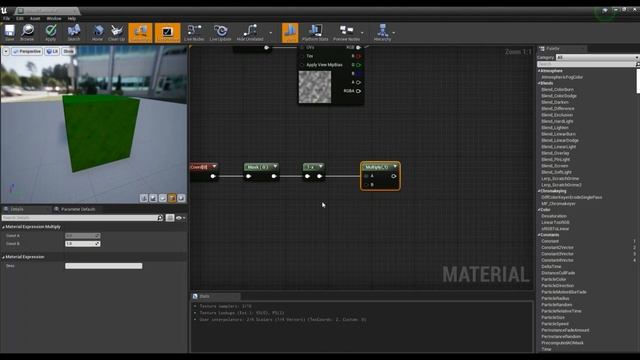The width and height of the screenshot is (640, 360).
Task: Select Blend_Overlay in the Palette list
Action: pyautogui.click(x=555, y=153)
